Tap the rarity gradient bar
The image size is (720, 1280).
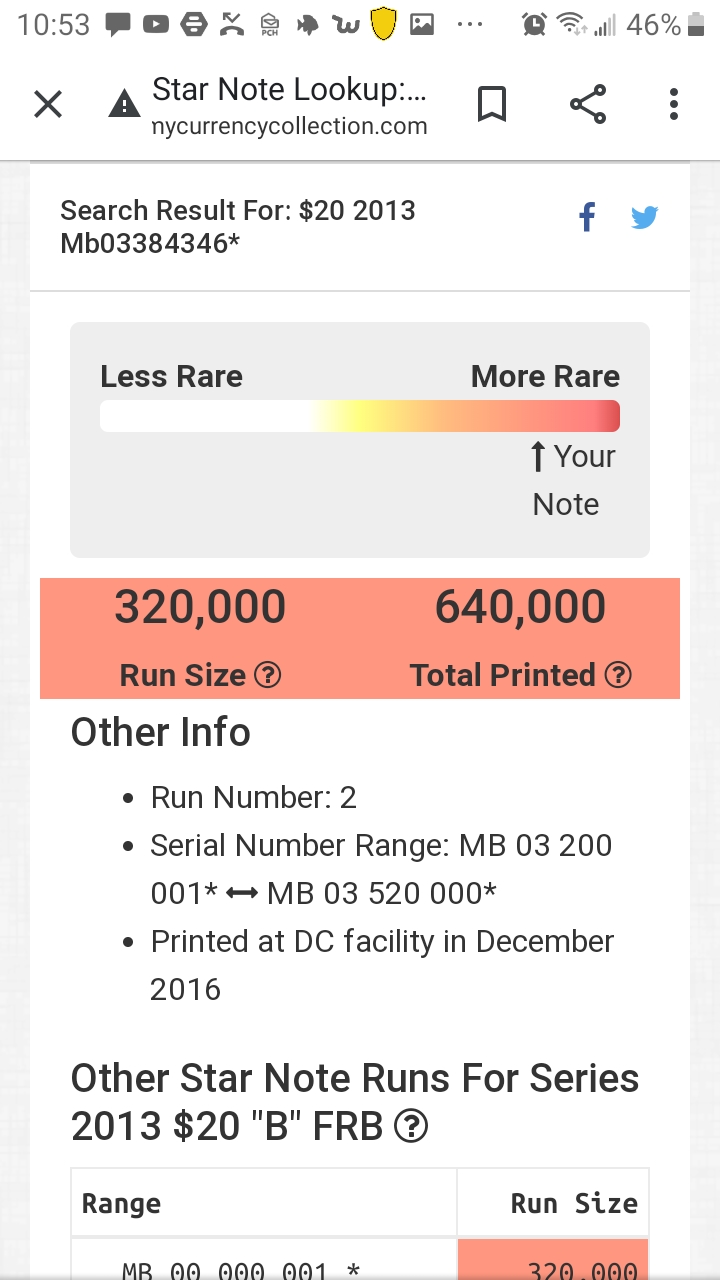coord(360,416)
